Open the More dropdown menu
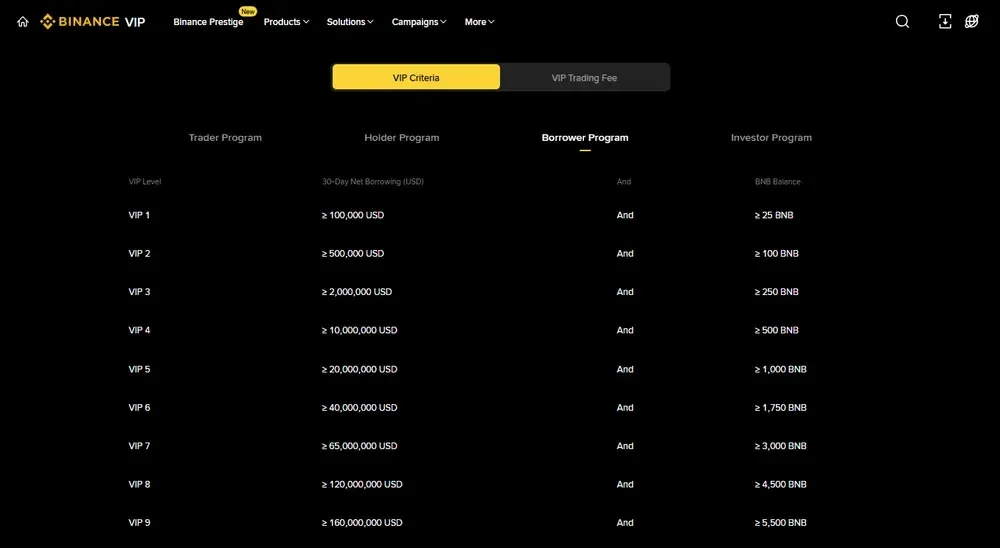 (x=479, y=22)
